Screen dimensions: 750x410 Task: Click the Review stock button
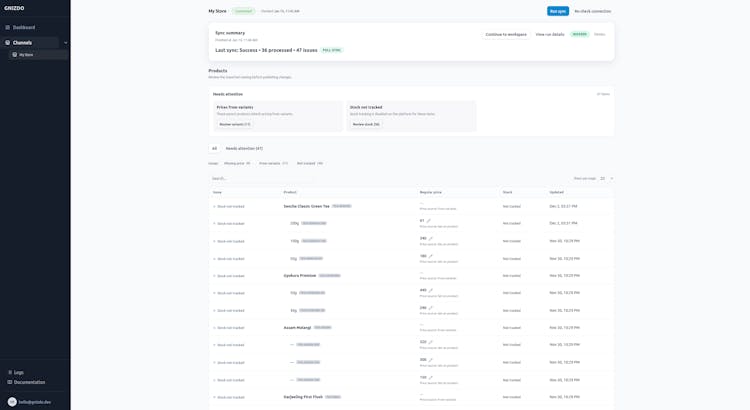coord(366,124)
